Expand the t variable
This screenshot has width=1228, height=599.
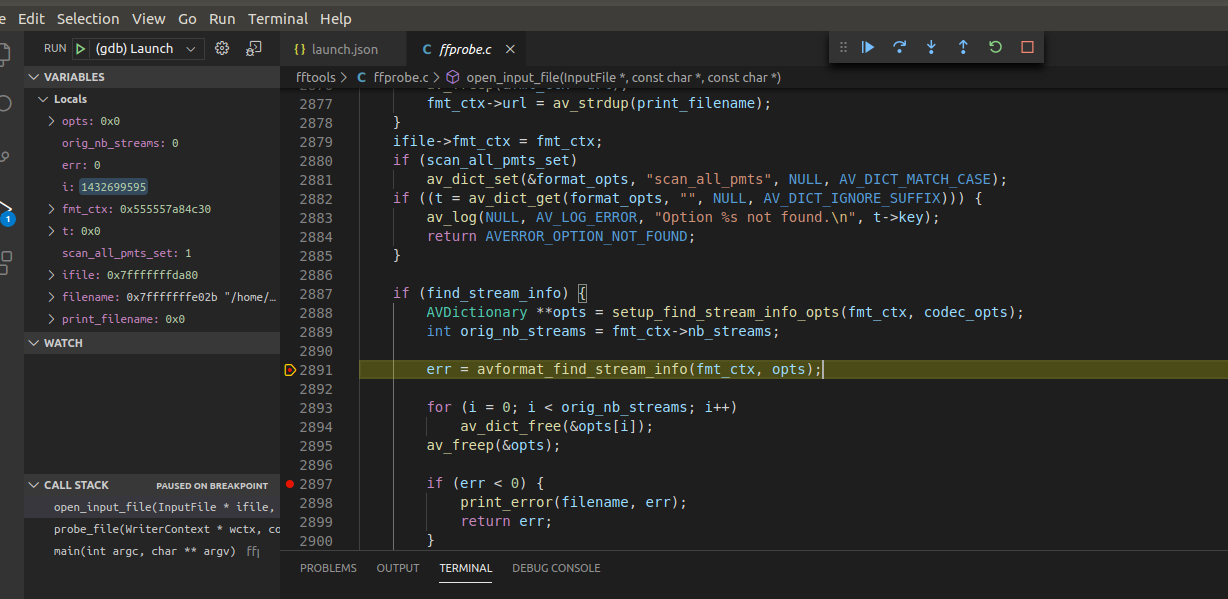(52, 231)
